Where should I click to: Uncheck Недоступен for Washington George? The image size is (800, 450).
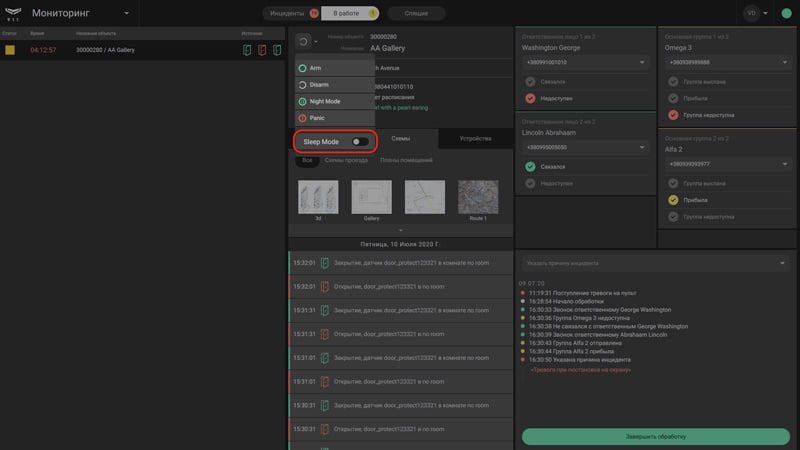pos(530,98)
